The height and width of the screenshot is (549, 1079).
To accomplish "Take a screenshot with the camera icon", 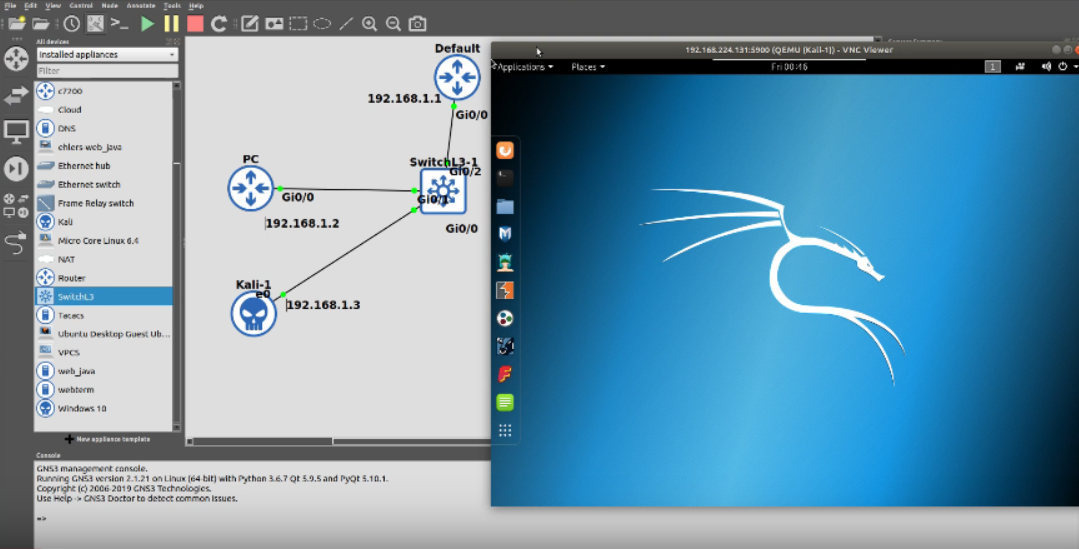I will coord(417,24).
